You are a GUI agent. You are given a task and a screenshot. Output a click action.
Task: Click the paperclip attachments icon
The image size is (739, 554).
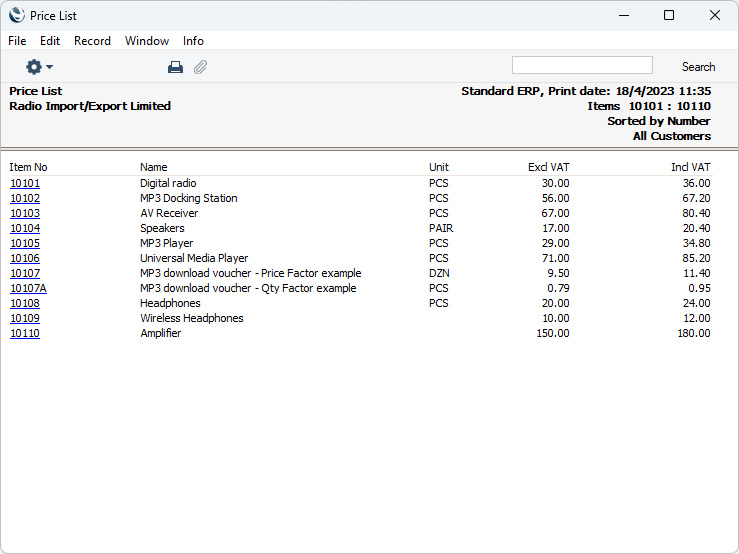click(200, 67)
